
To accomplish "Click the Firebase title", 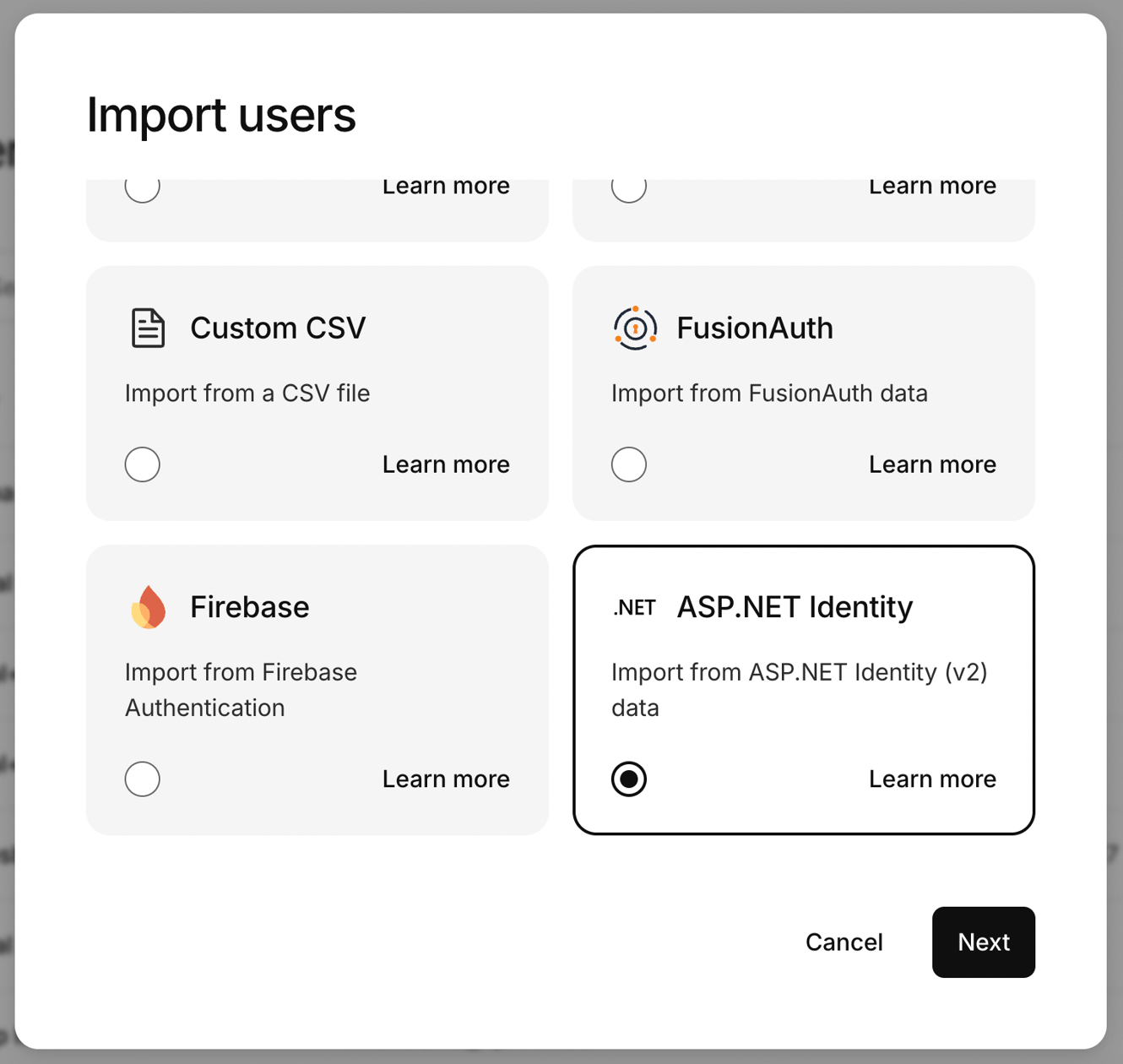I will [250, 607].
